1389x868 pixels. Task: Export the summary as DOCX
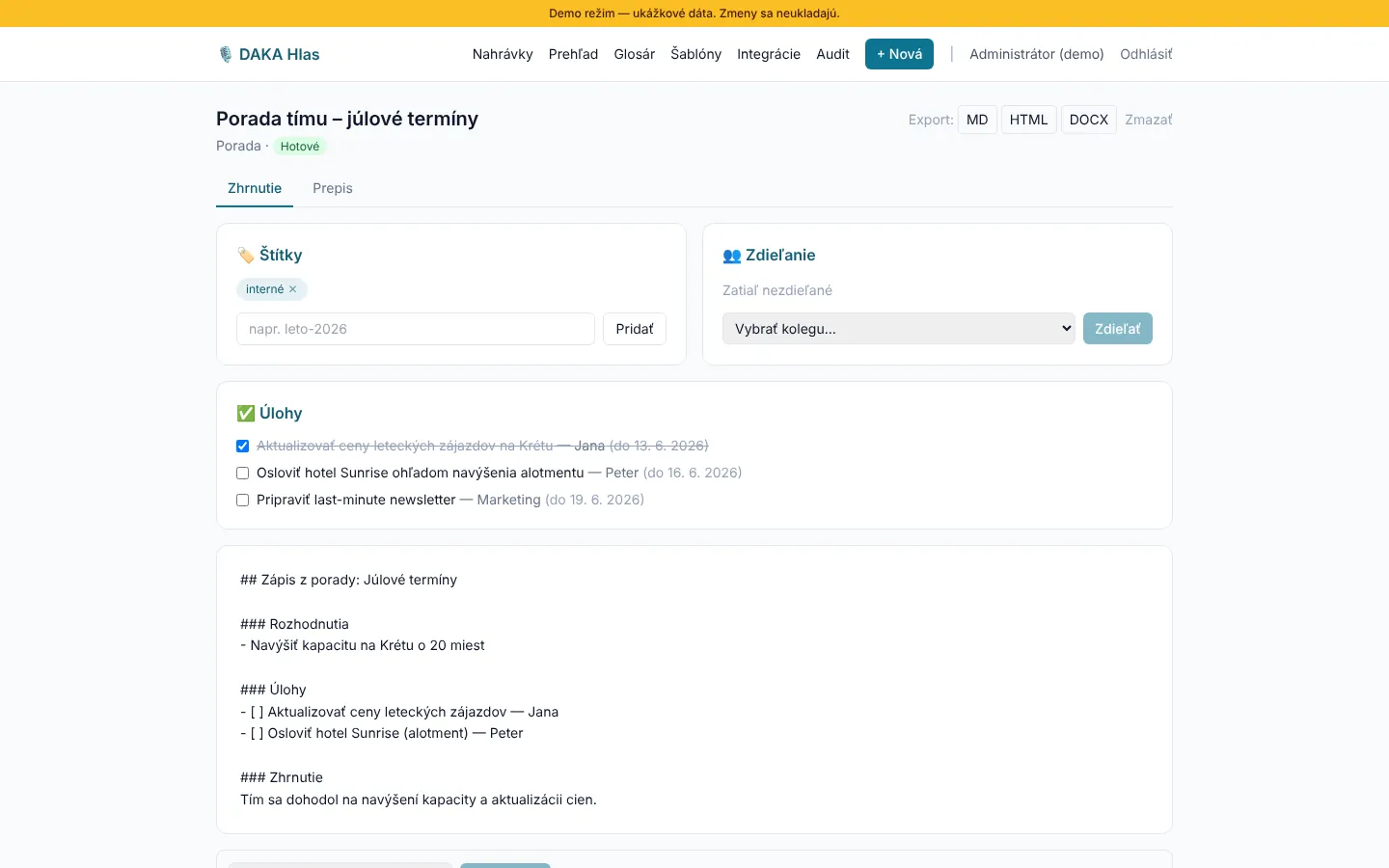pos(1089,120)
